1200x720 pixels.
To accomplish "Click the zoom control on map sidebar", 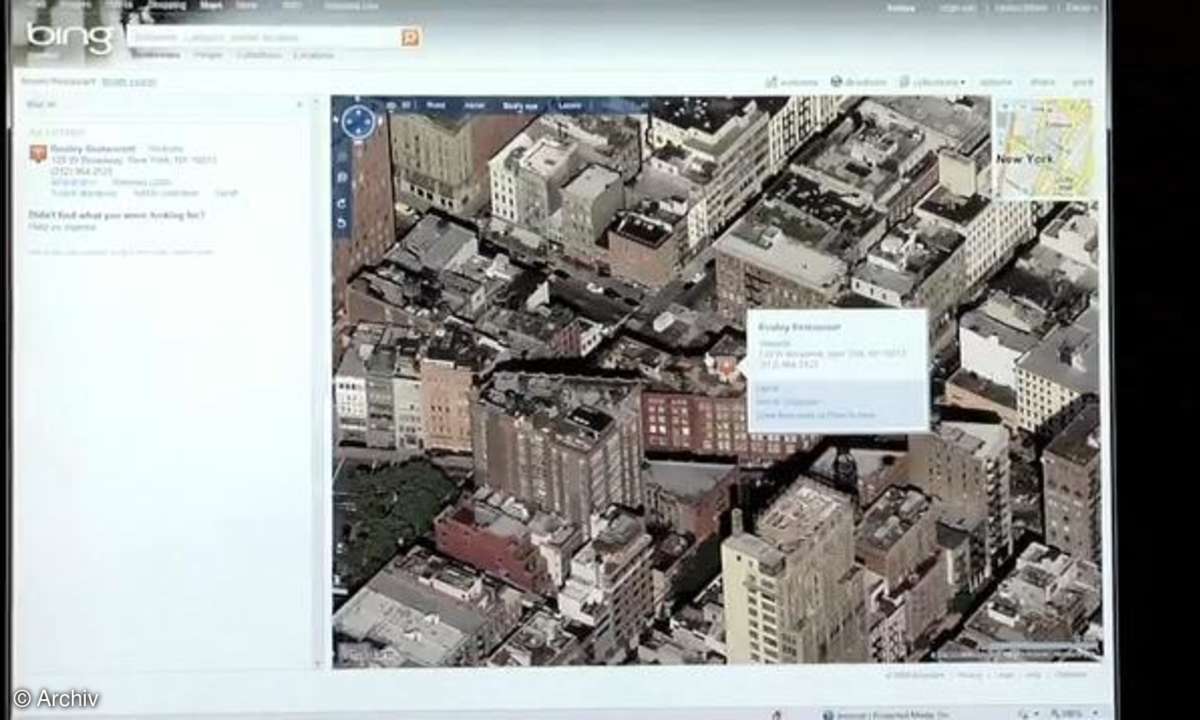I will pyautogui.click(x=342, y=177).
